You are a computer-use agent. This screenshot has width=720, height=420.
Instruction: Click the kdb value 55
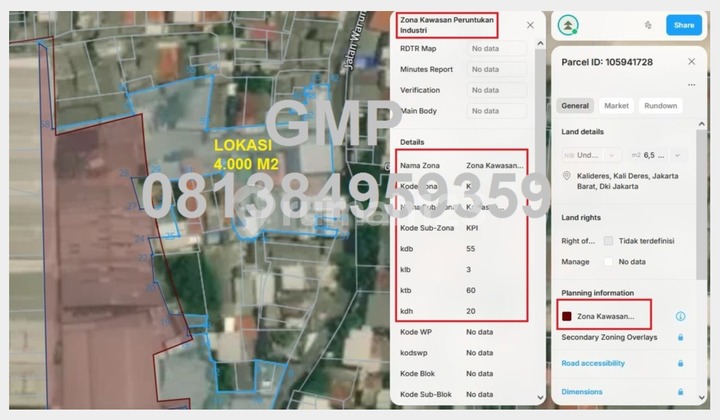[471, 249]
